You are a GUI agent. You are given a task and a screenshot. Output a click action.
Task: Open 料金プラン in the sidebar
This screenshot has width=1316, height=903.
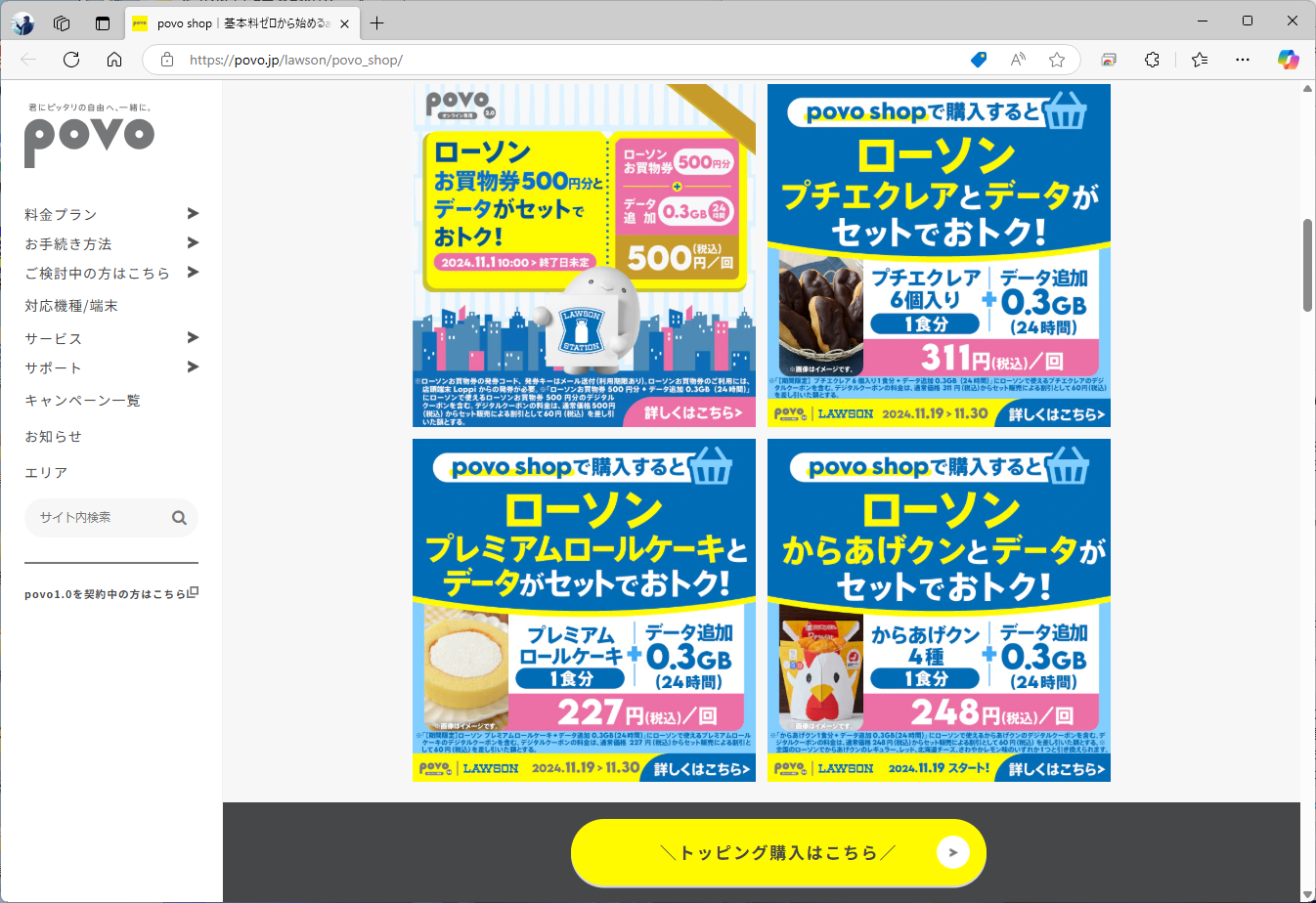click(61, 214)
